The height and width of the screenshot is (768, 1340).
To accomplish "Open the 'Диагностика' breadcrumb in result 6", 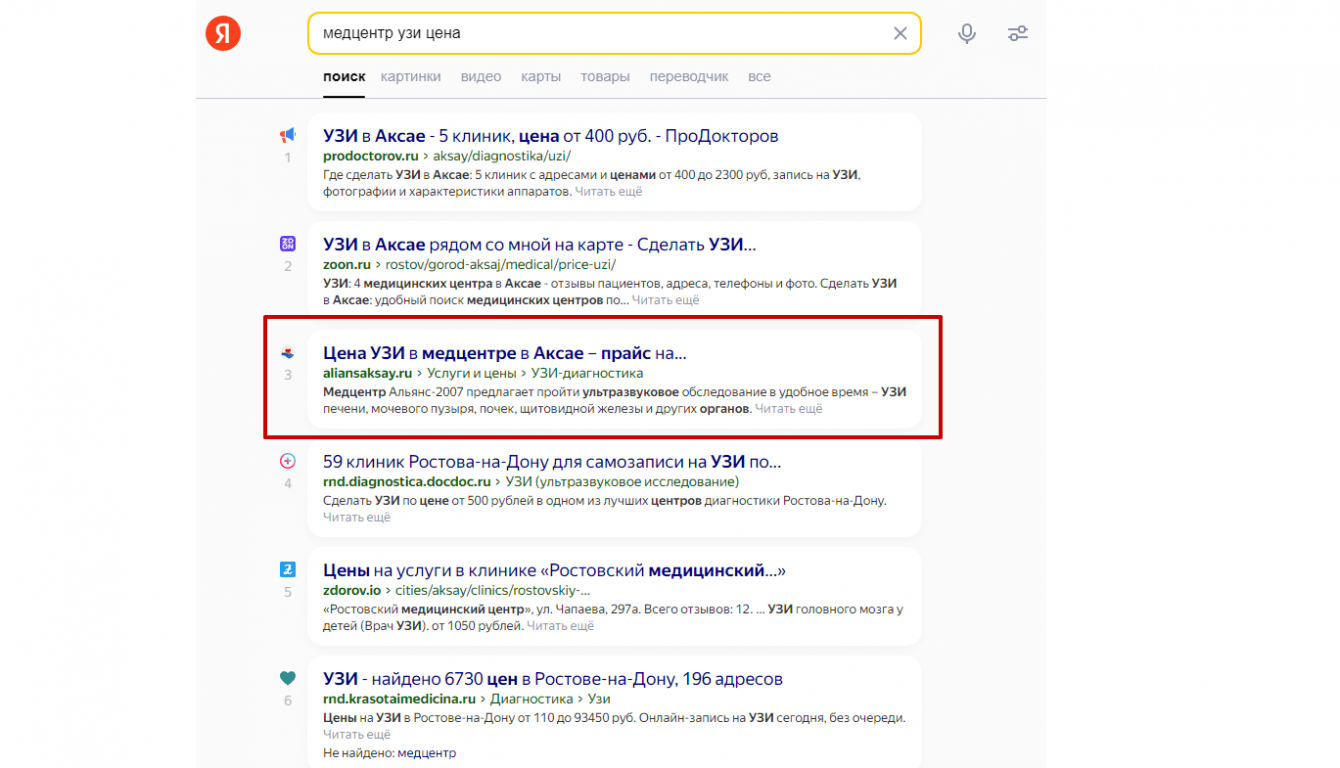I will pos(531,699).
